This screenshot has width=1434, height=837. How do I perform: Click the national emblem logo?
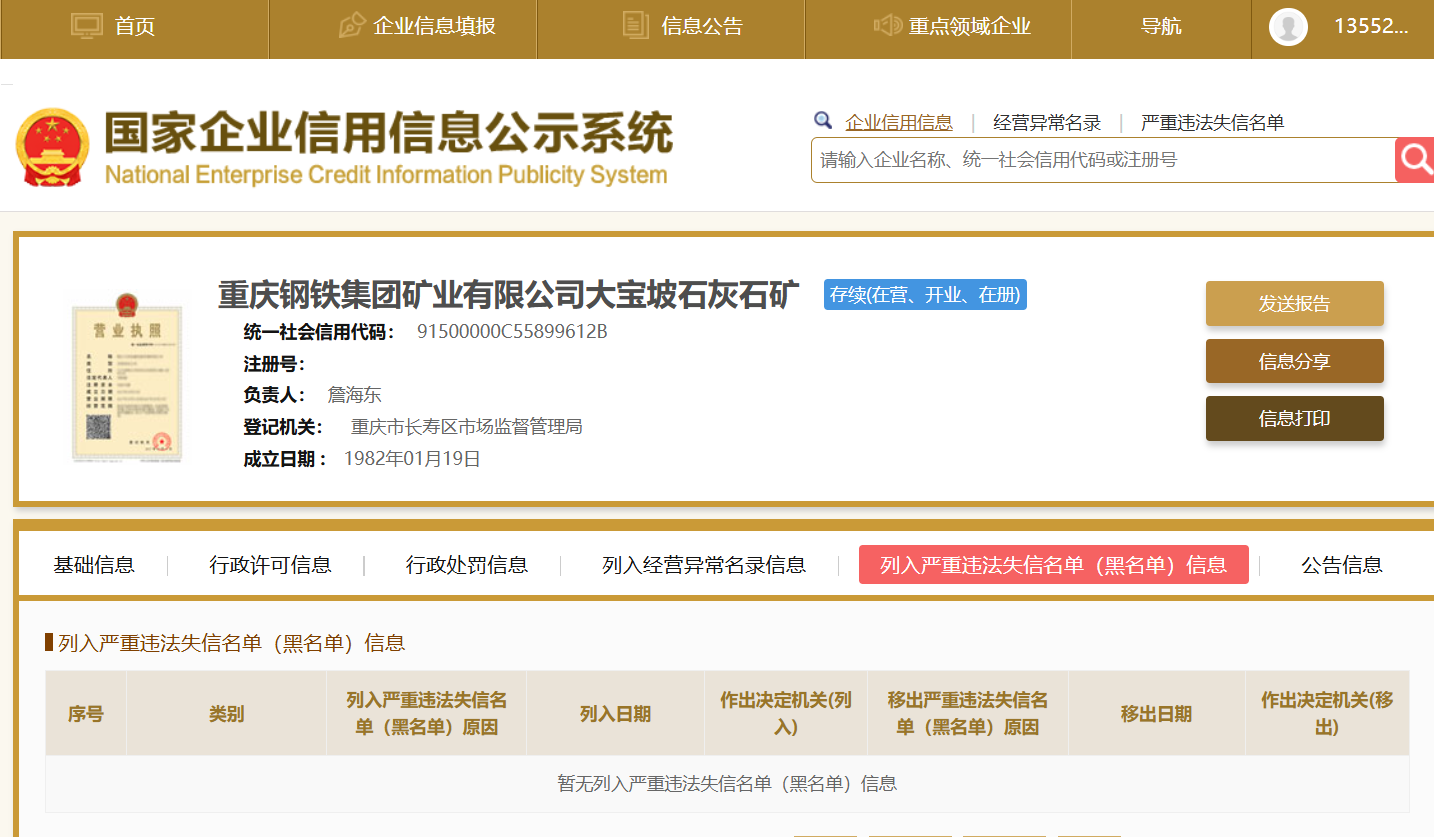[x=52, y=147]
